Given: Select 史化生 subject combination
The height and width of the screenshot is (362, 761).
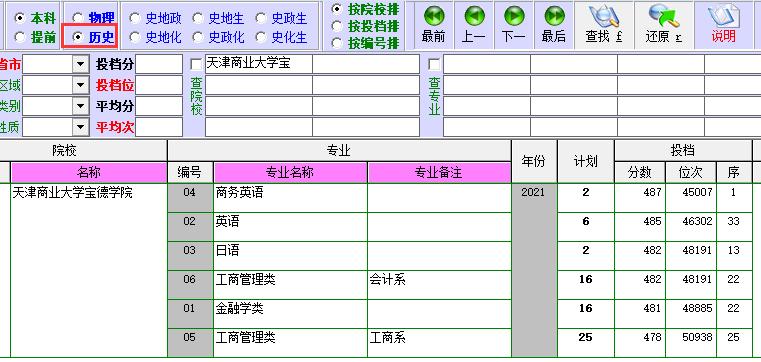Looking at the screenshot, I should pyautogui.click(x=261, y=37).
